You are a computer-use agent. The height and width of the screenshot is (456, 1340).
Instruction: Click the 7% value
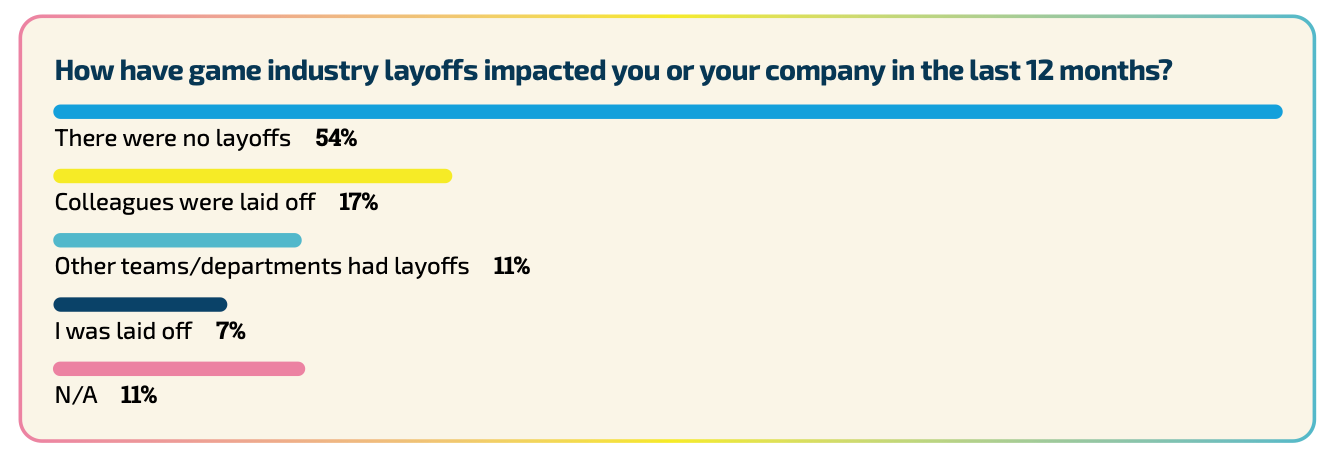pyautogui.click(x=231, y=331)
